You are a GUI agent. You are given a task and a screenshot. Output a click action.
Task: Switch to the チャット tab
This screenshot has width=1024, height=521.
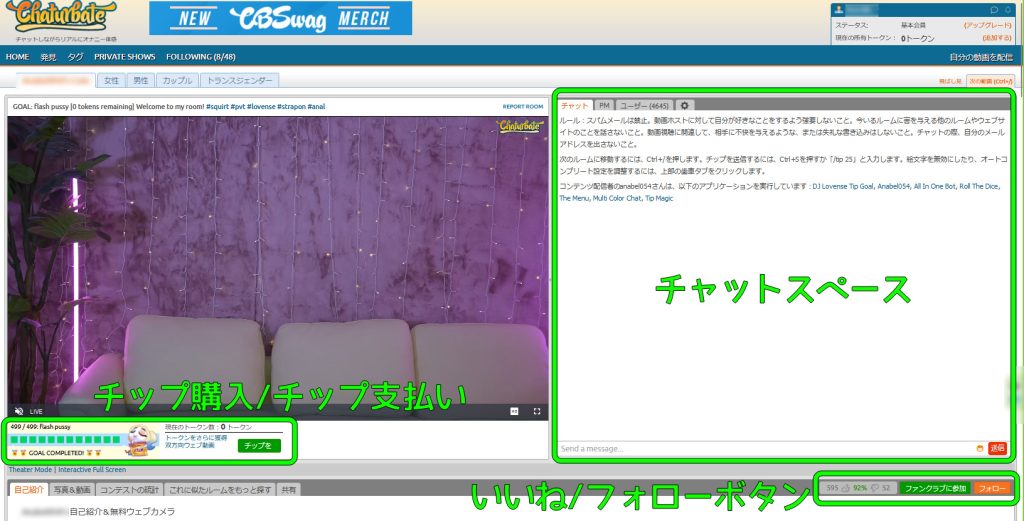(x=575, y=105)
